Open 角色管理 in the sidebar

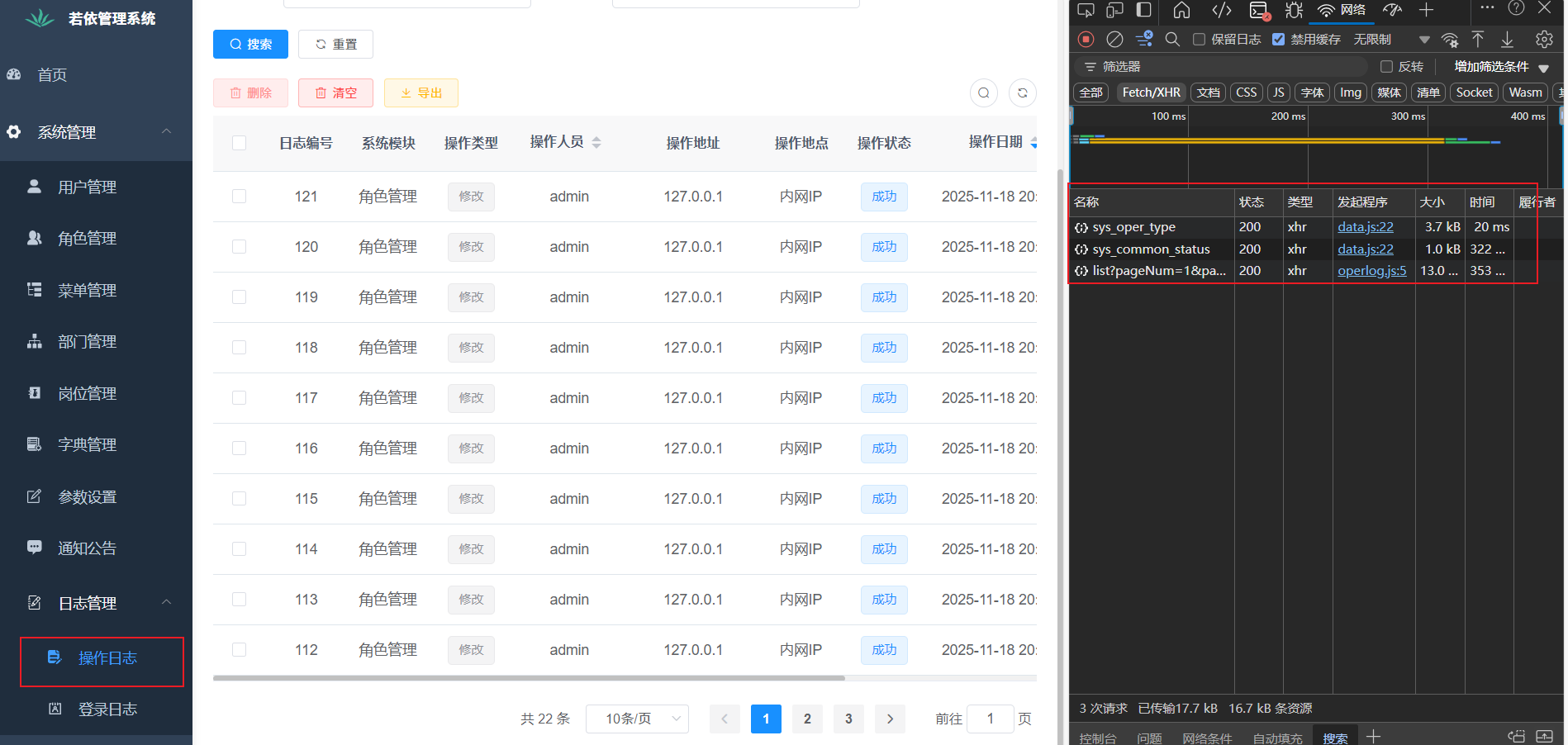(87, 238)
